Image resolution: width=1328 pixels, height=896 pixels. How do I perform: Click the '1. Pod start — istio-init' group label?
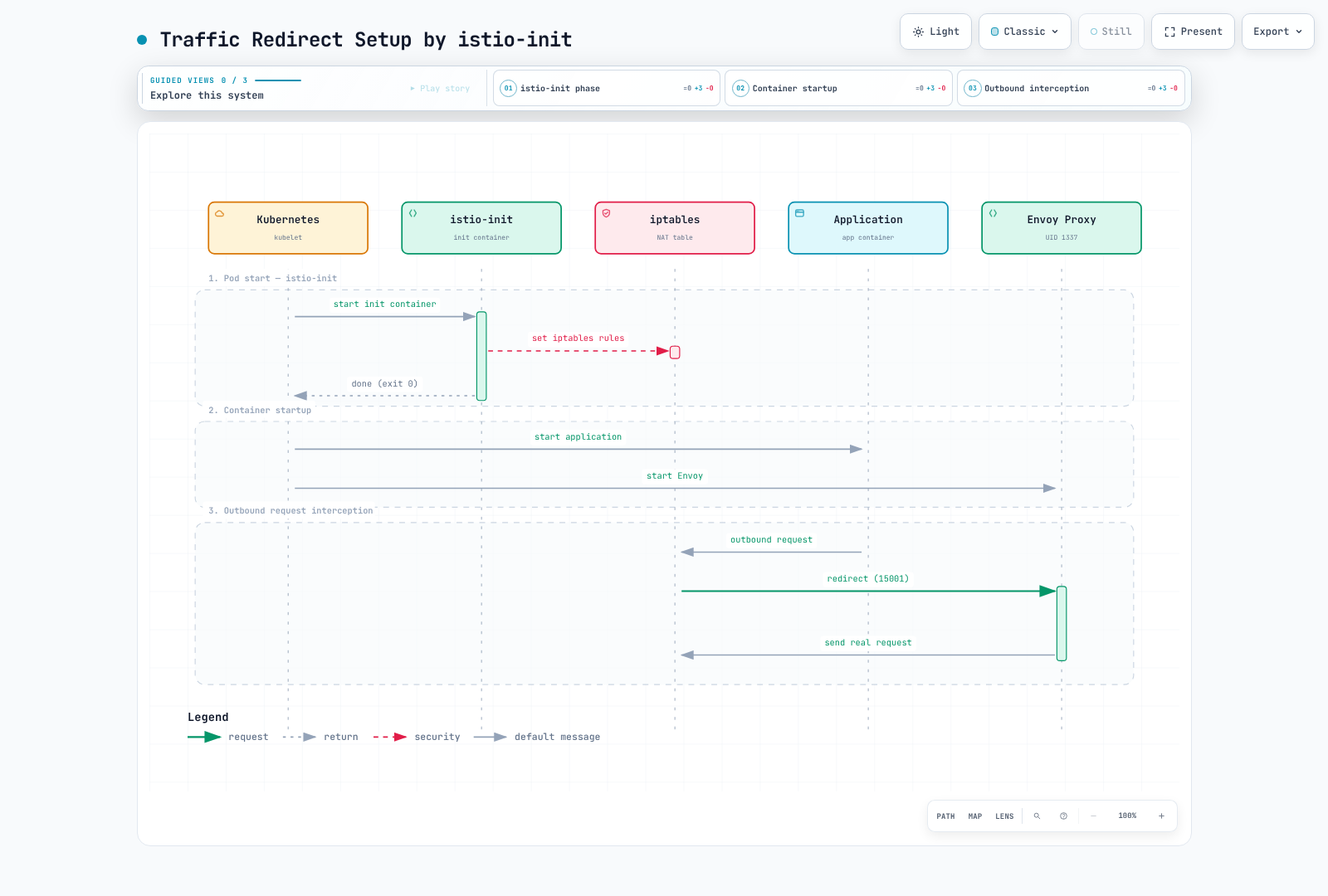[272, 279]
